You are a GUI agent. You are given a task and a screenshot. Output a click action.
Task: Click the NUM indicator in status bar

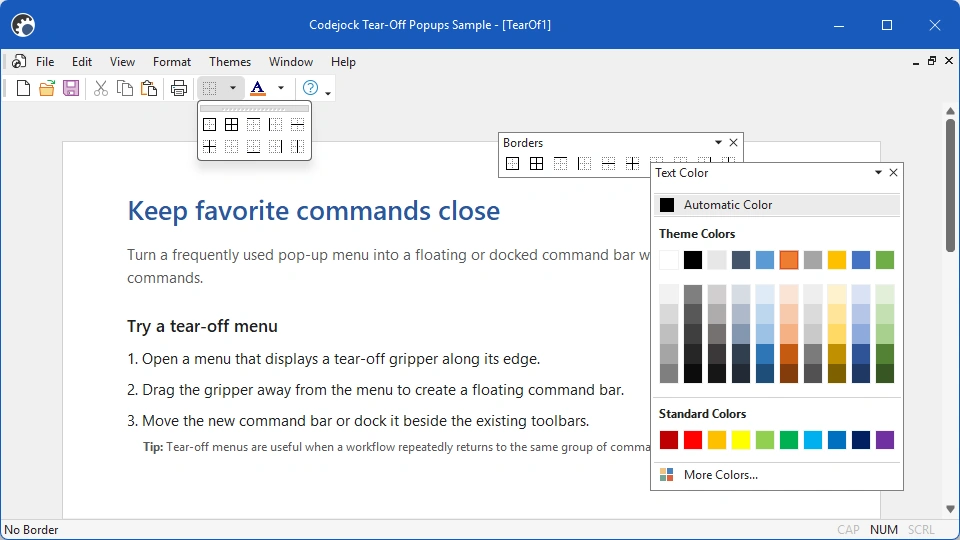(x=884, y=530)
